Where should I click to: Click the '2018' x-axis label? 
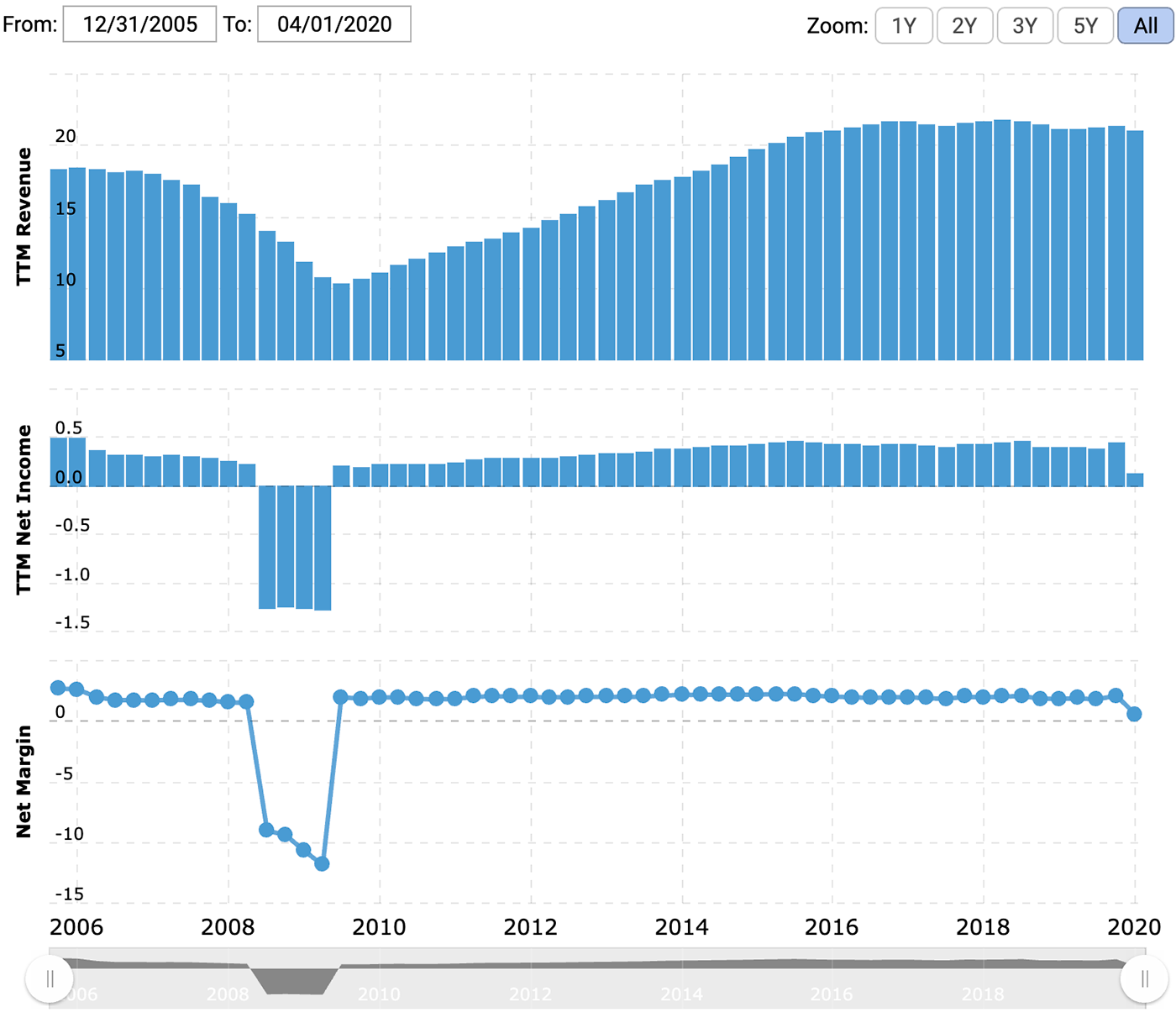pos(983,927)
